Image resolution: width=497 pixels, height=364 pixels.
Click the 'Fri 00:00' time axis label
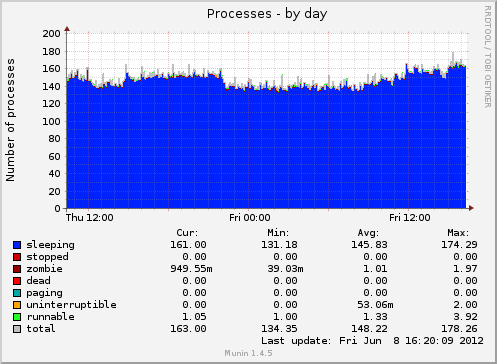coord(250,218)
